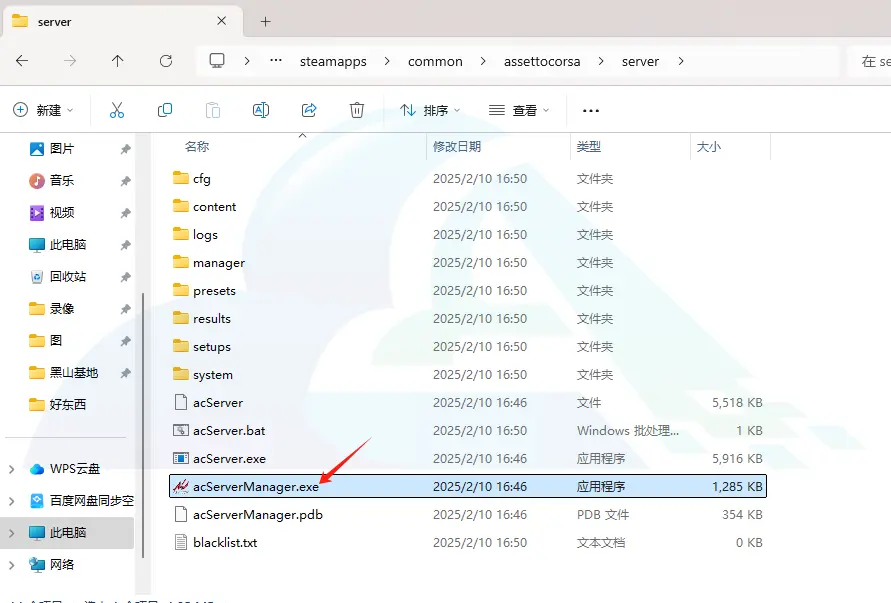
Task: Click the Forward navigation arrow
Action: pyautogui.click(x=70, y=61)
